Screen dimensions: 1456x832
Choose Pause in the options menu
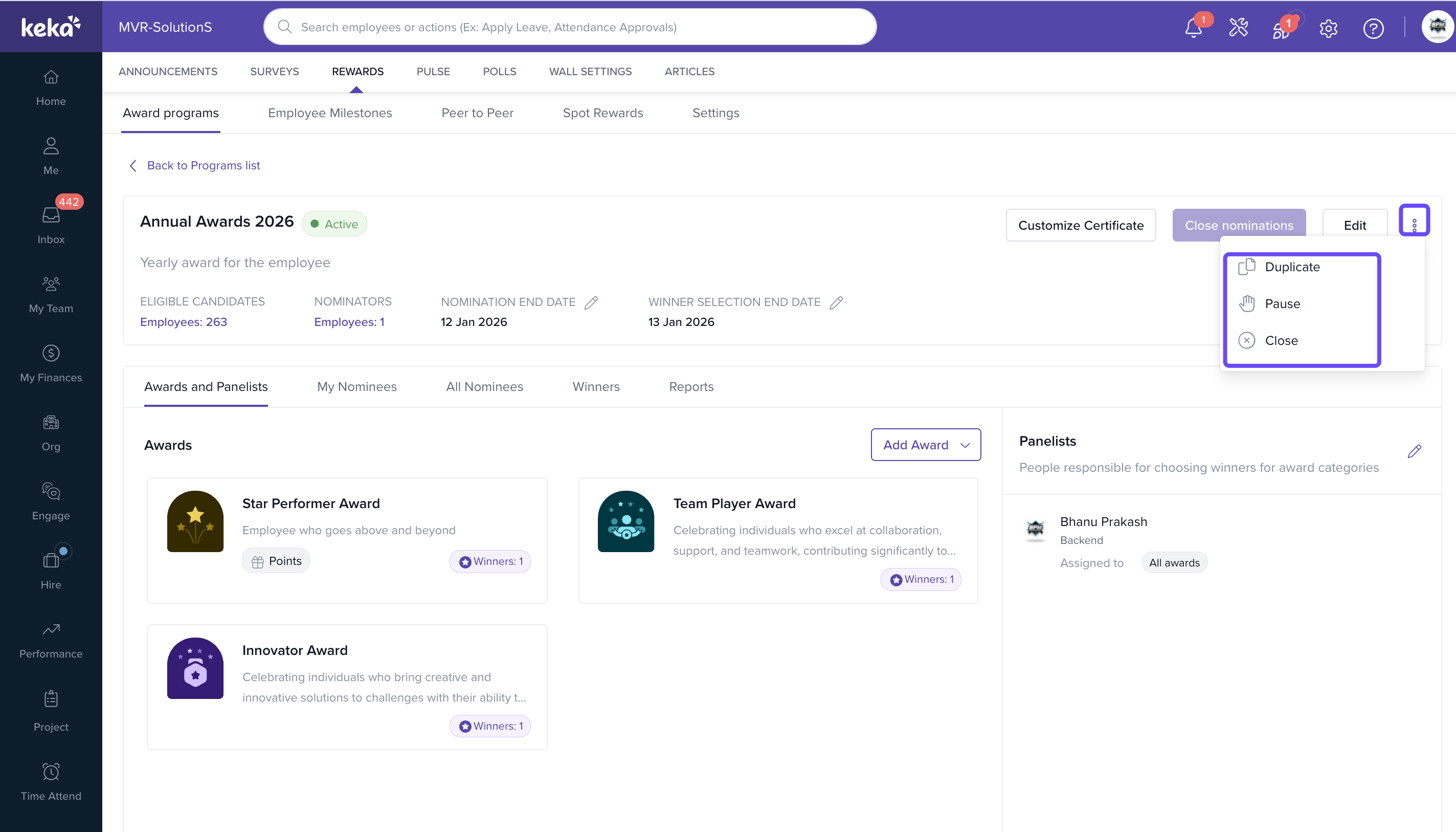pos(1282,303)
